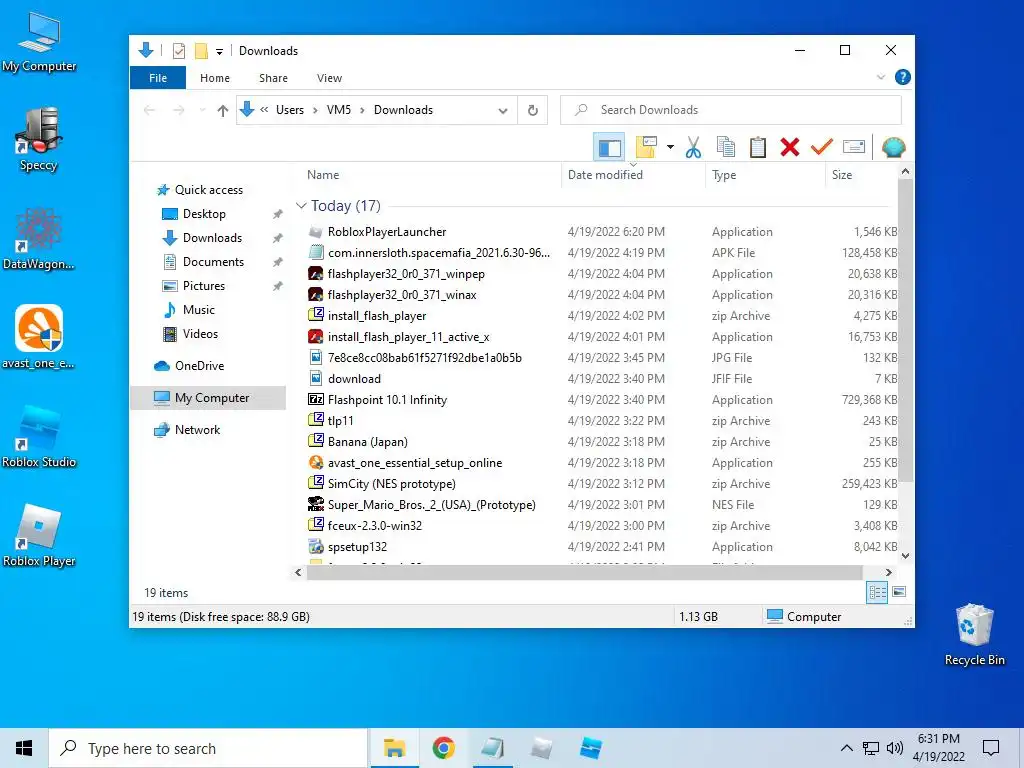Refresh the Downloads folder
Image resolution: width=1024 pixels, height=768 pixels.
pyautogui.click(x=533, y=110)
